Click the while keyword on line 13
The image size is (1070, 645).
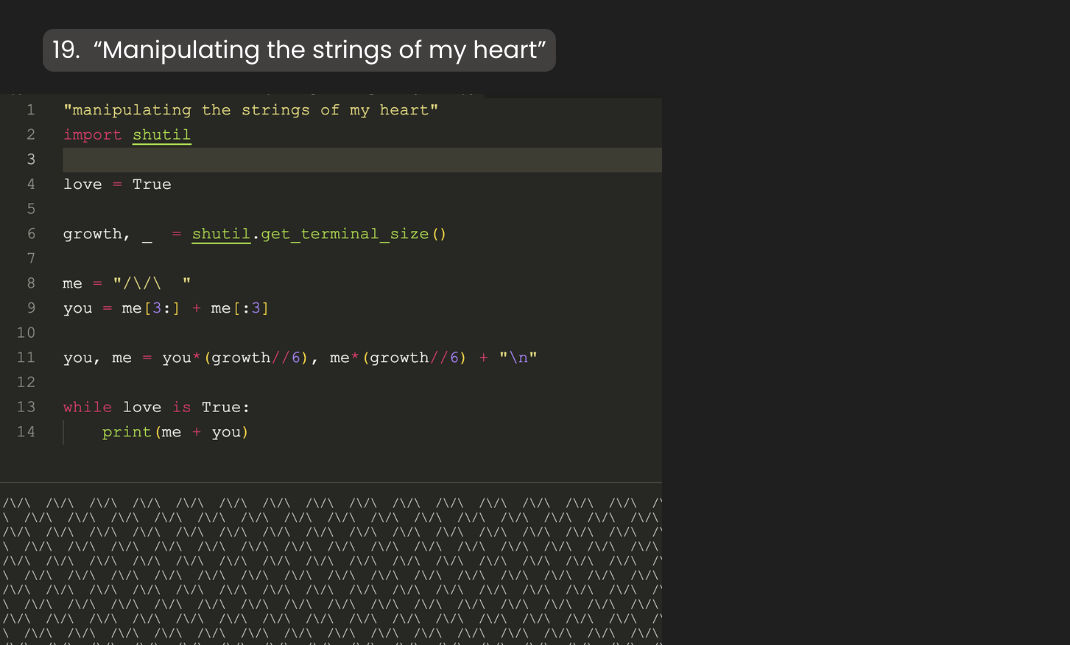87,407
